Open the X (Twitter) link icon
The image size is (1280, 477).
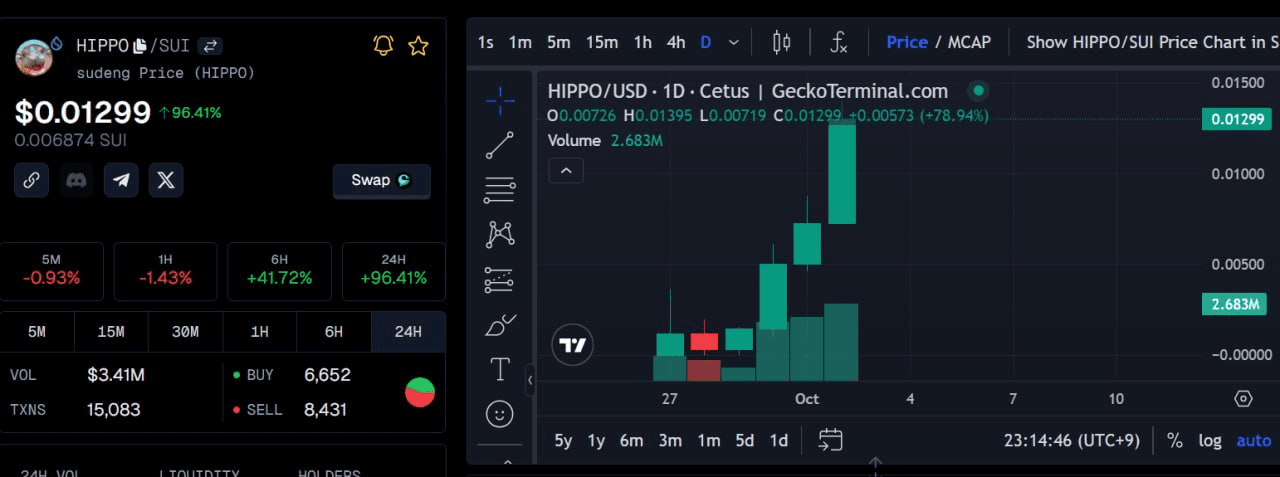166,180
